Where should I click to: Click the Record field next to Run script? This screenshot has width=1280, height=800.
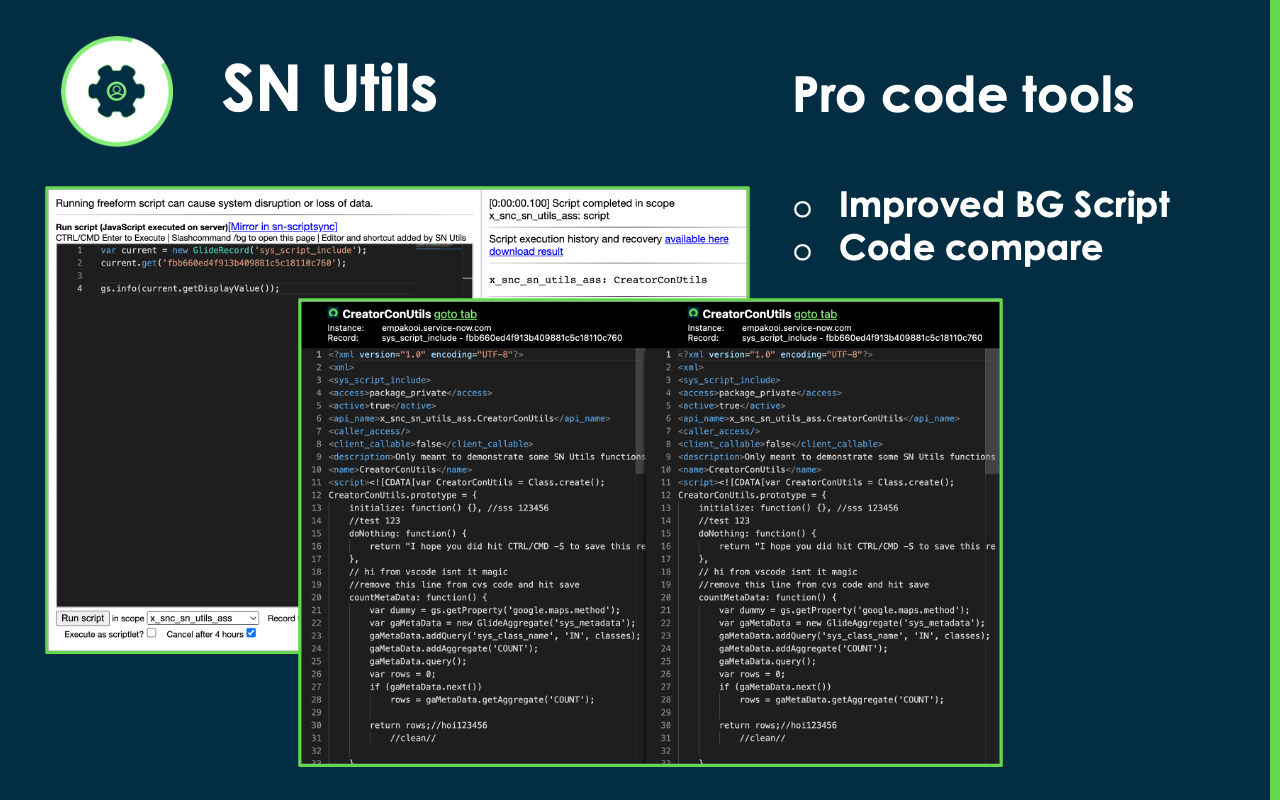coord(281,618)
